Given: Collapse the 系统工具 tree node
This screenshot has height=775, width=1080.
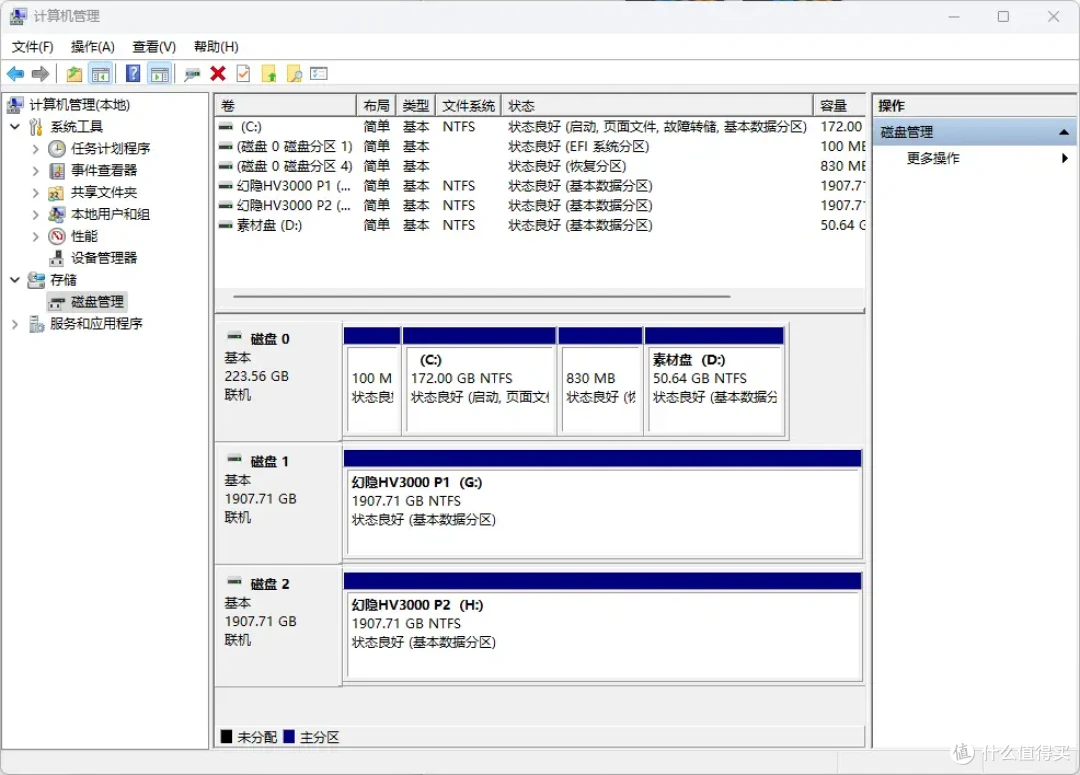Looking at the screenshot, I should pos(15,127).
